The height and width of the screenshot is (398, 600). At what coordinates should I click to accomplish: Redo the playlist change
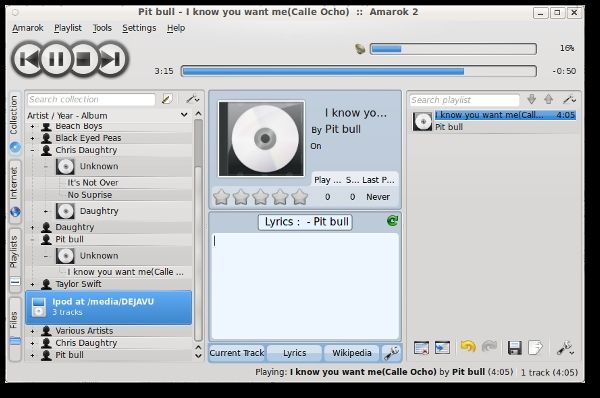489,347
